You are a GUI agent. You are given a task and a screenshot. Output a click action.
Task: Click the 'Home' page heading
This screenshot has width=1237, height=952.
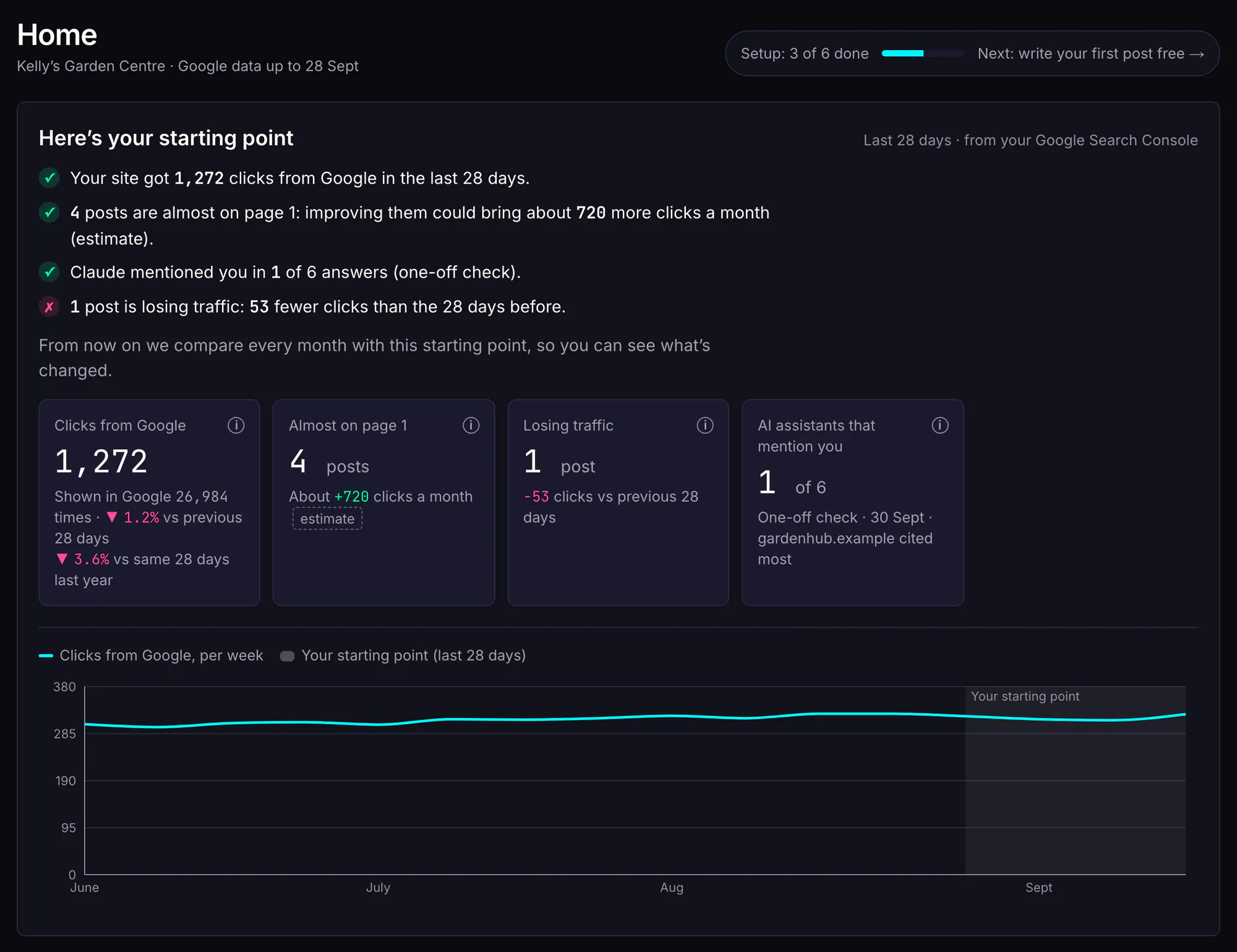(x=57, y=35)
